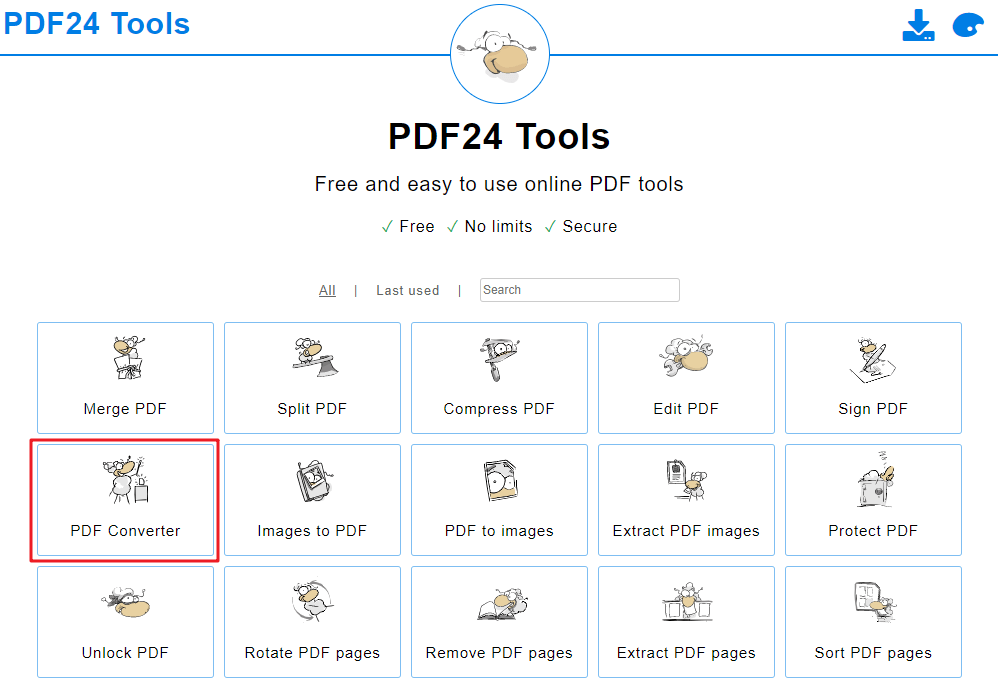Open the Sign PDF tool
The height and width of the screenshot is (682, 998).
873,378
